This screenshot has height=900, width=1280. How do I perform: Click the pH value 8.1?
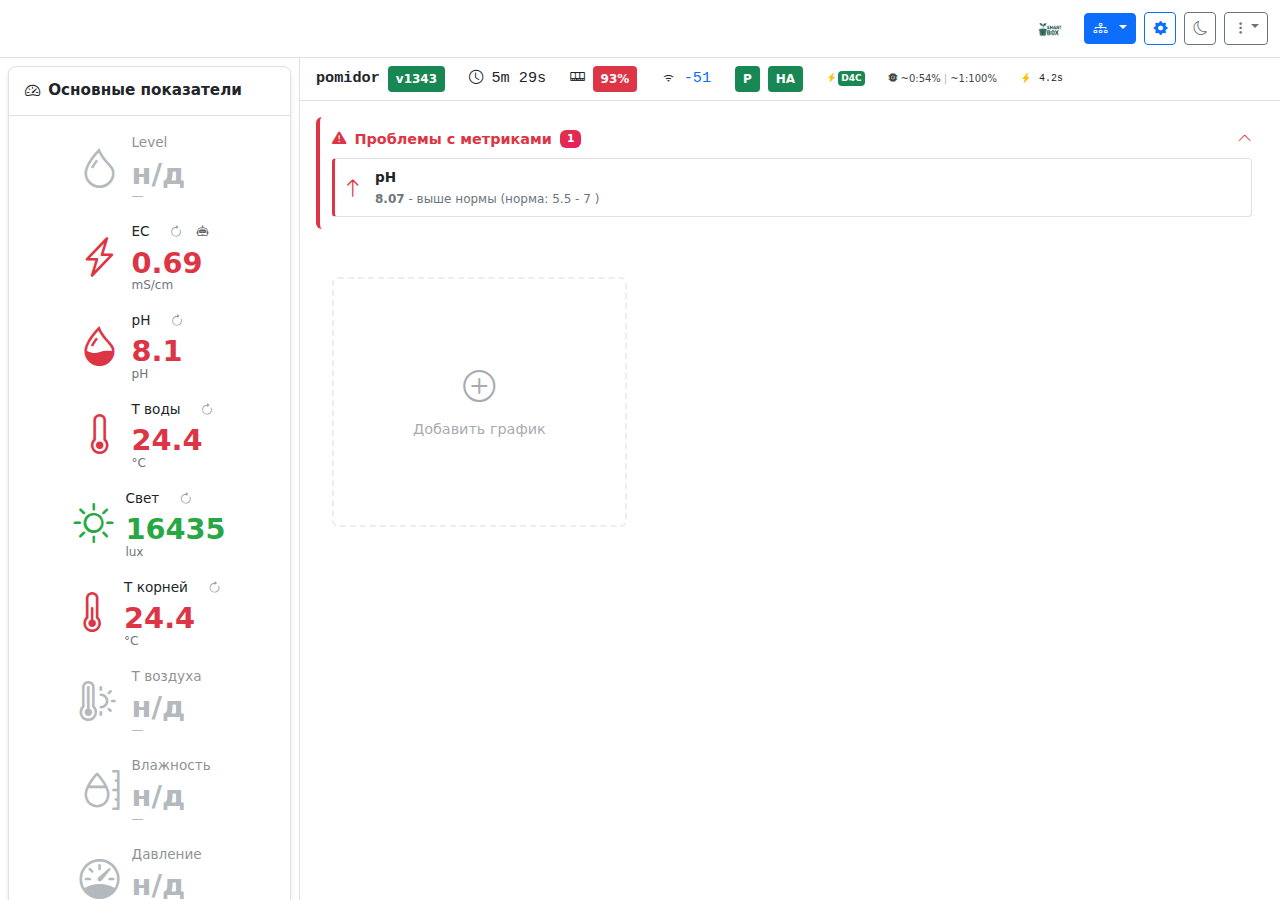(157, 352)
